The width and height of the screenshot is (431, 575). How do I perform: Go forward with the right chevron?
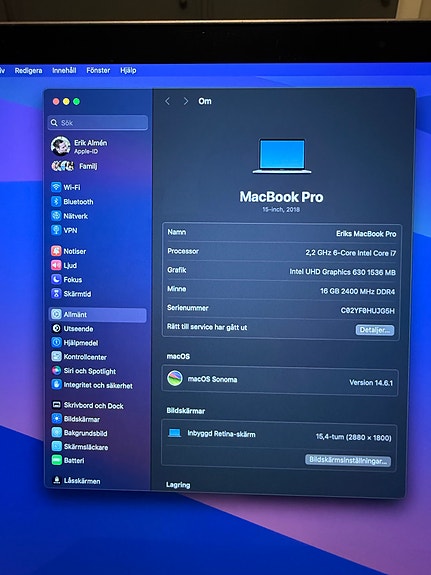(x=186, y=101)
